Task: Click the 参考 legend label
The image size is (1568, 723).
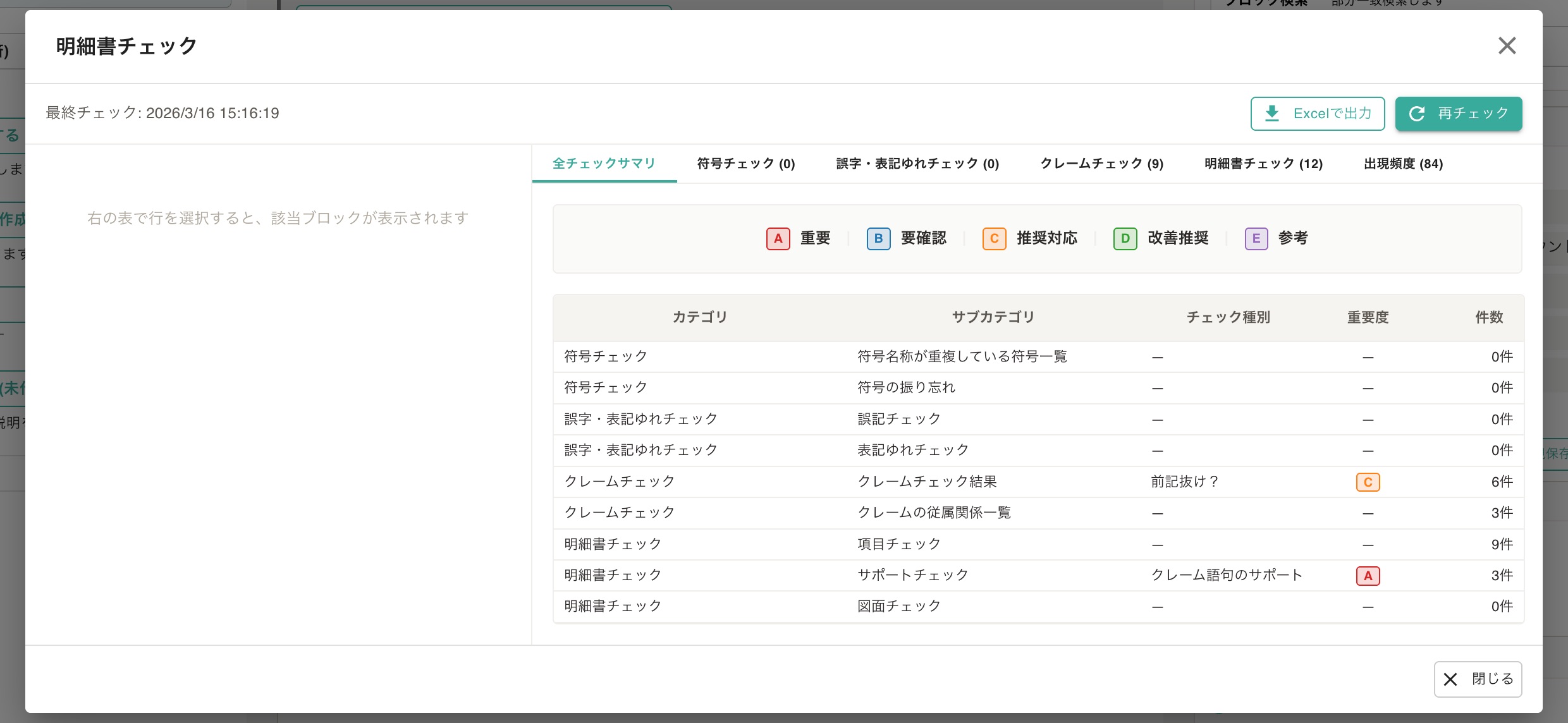Action: click(x=1293, y=238)
